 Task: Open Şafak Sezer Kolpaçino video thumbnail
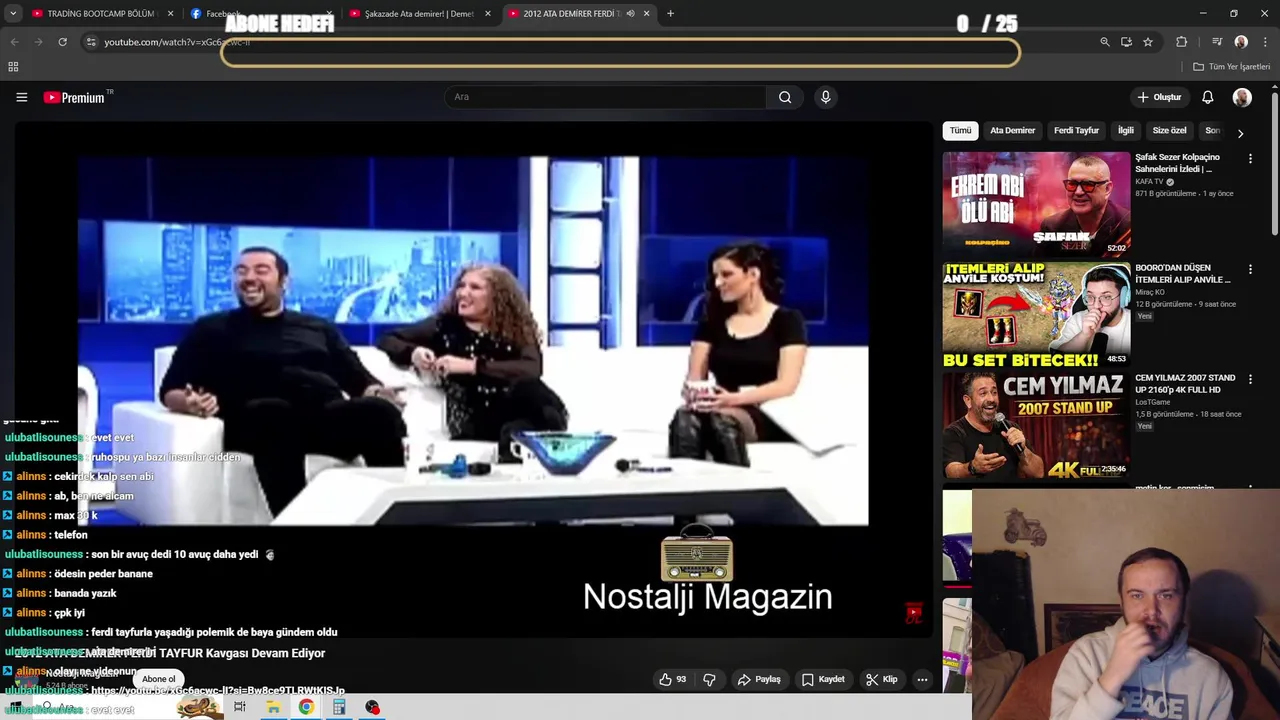[1036, 204]
